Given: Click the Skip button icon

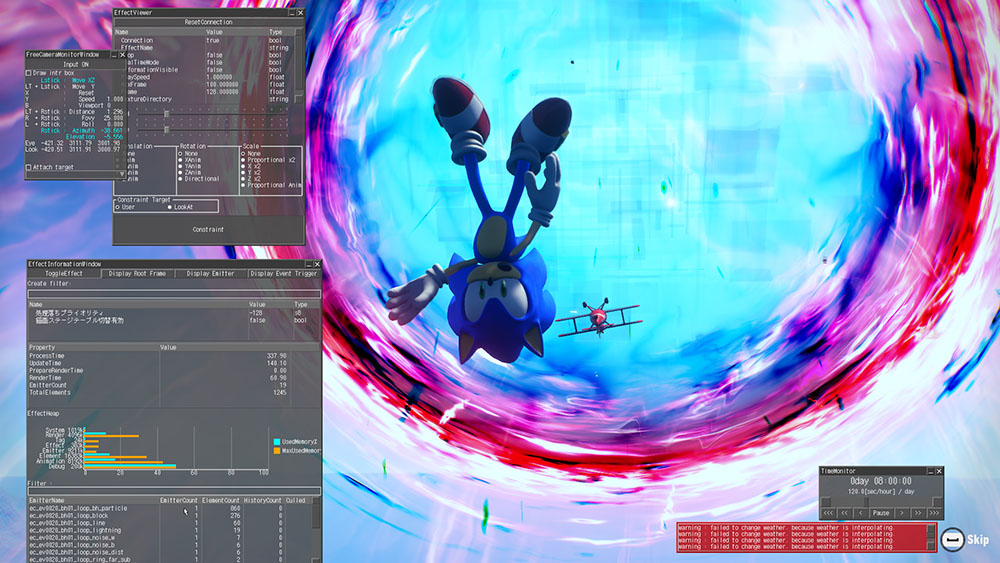Looking at the screenshot, I should pos(953,540).
